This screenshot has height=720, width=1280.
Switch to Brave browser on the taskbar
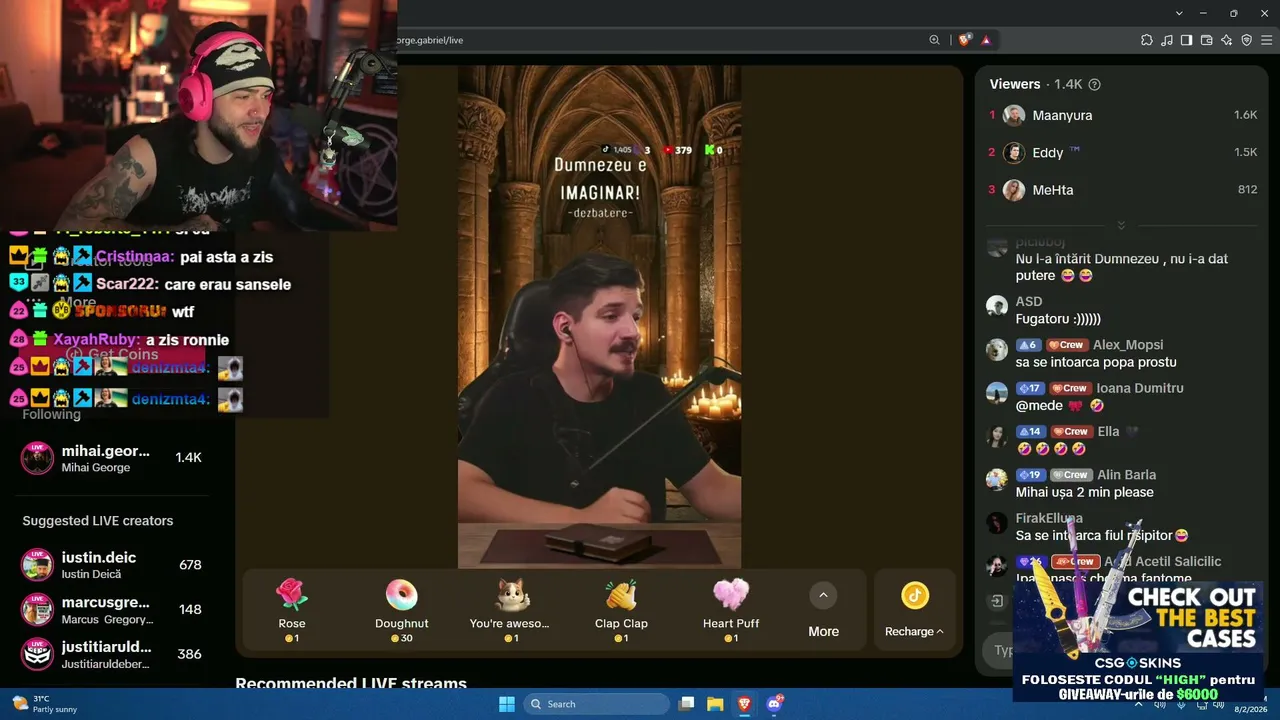click(744, 704)
